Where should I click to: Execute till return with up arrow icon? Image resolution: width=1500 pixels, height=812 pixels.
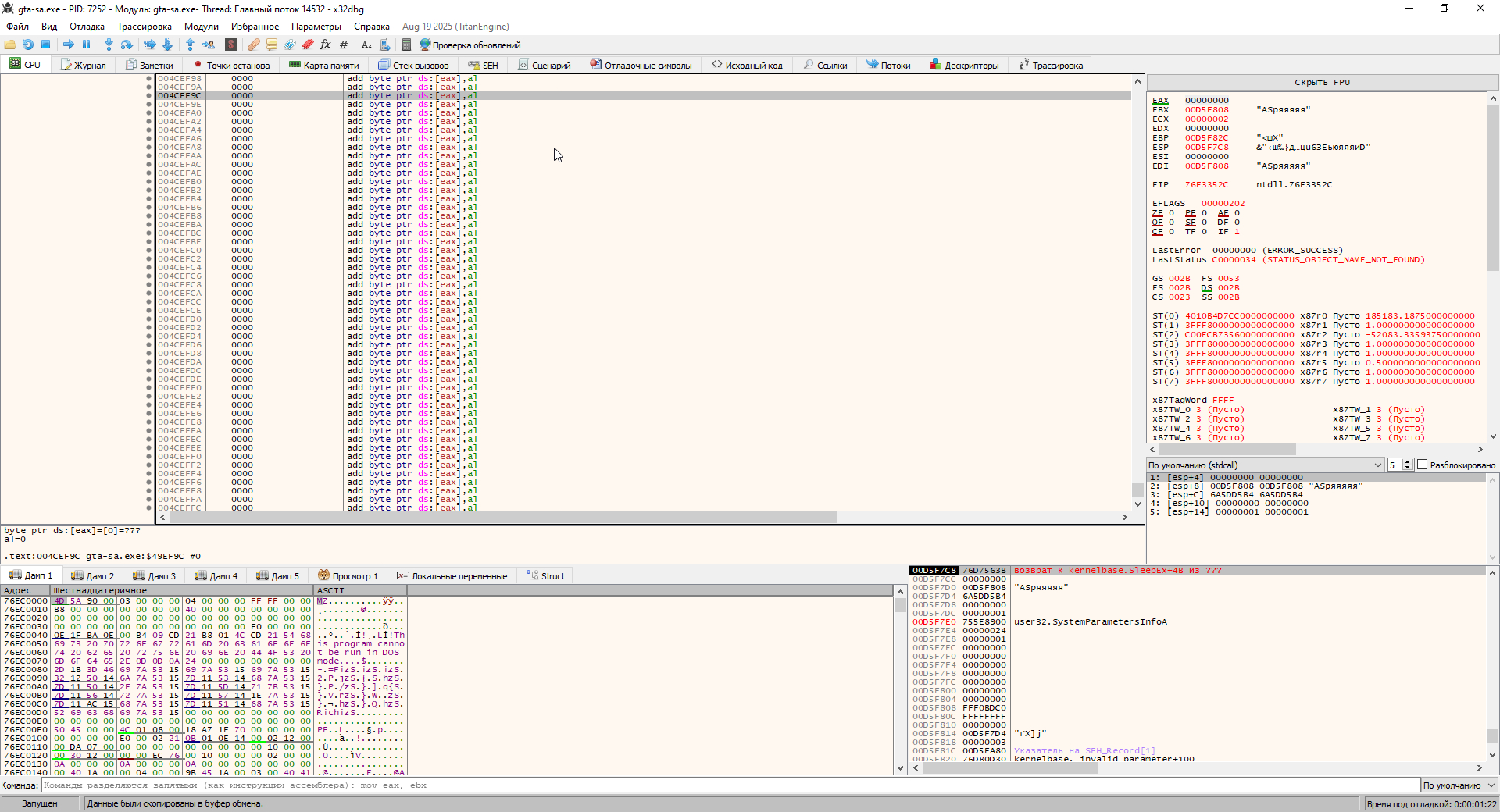[191, 45]
